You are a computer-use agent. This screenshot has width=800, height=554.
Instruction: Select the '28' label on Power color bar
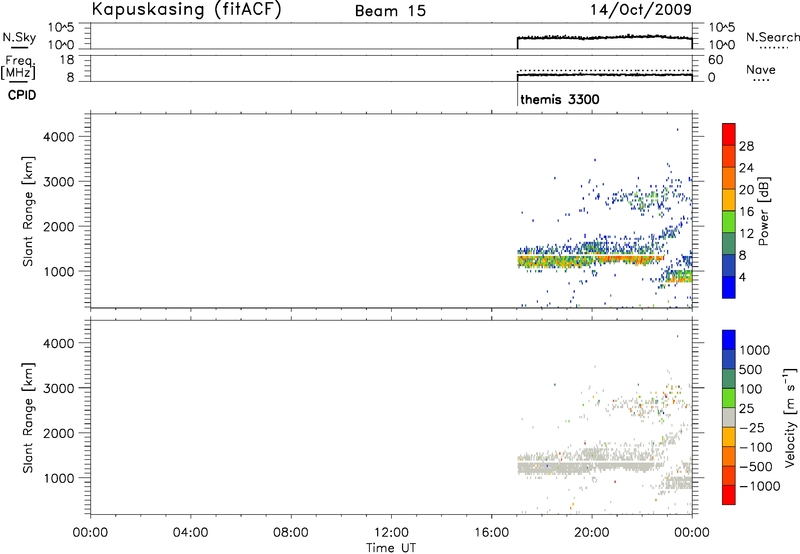click(x=746, y=146)
